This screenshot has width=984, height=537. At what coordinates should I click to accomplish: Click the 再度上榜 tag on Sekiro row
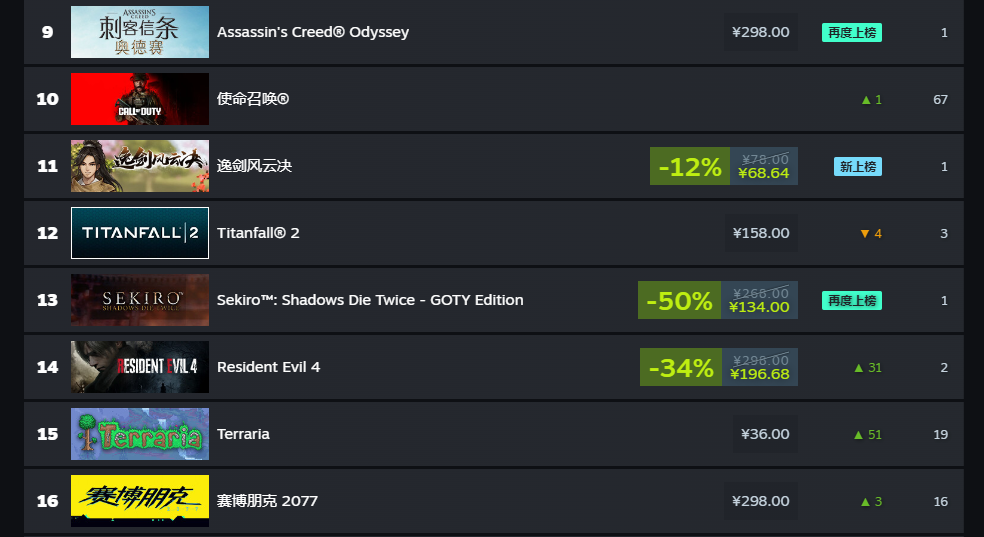click(x=852, y=300)
